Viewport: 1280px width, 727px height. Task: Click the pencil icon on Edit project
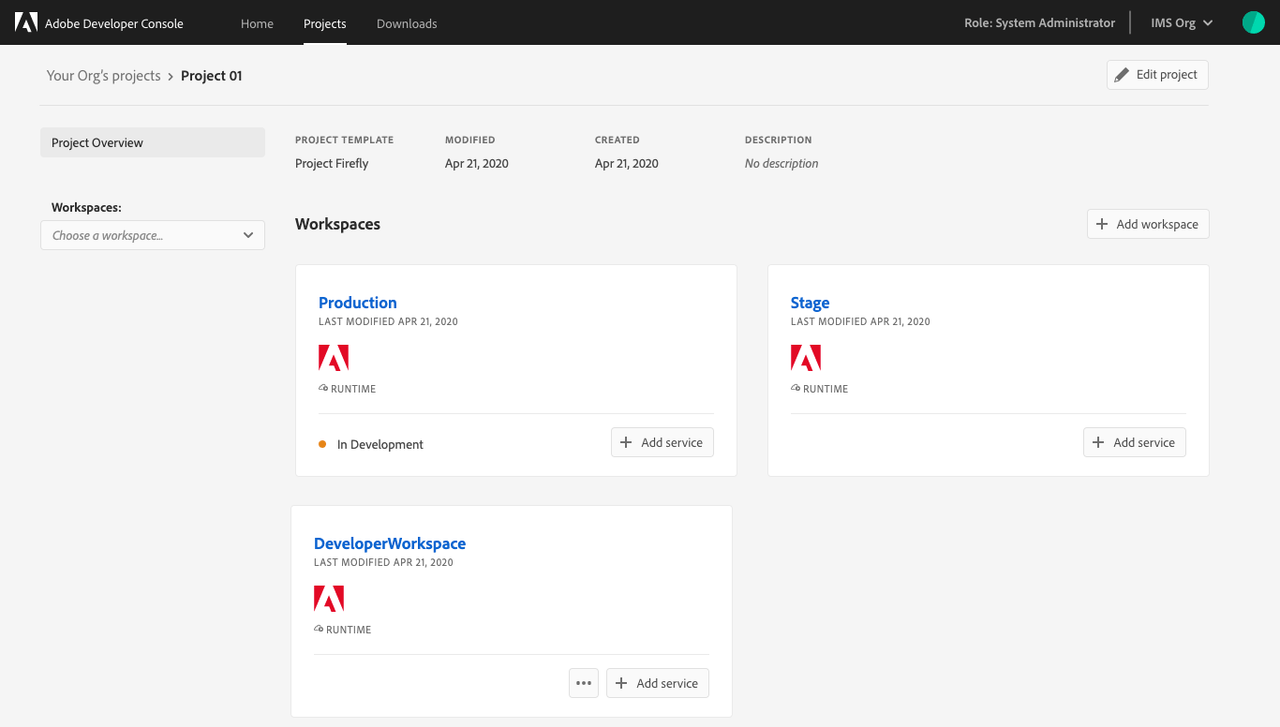pos(1122,75)
